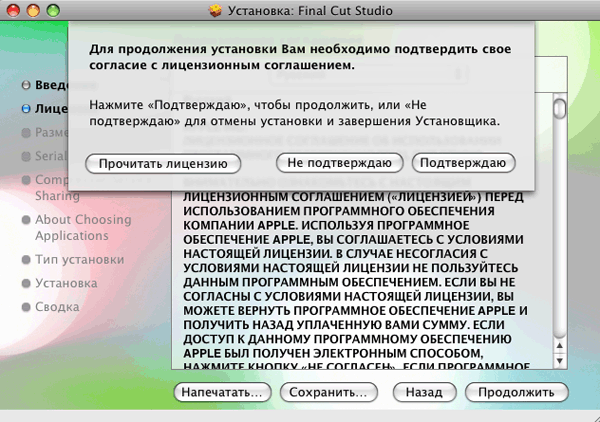This screenshot has height=422, width=600.
Task: Click the line 'ПОЛУЧИТЬ НАЗАД УПЛАЧЕННУЮ ВАМИ СУММУ'
Action: (x=324, y=325)
